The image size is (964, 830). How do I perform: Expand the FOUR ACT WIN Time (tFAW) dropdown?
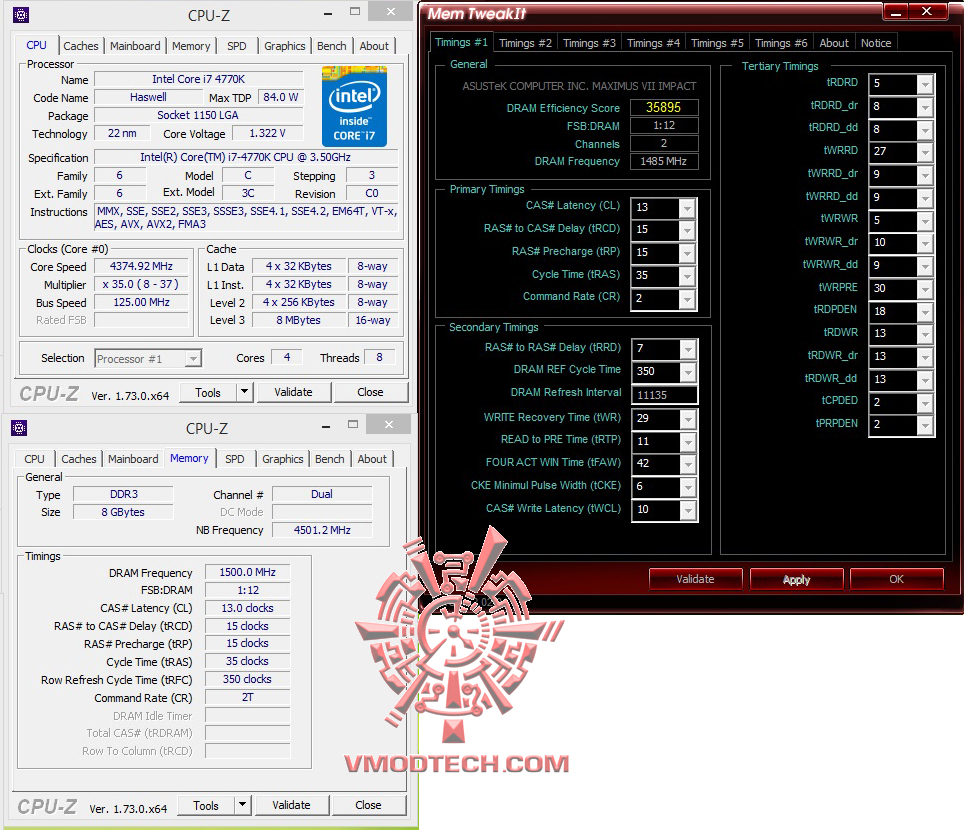pos(688,465)
